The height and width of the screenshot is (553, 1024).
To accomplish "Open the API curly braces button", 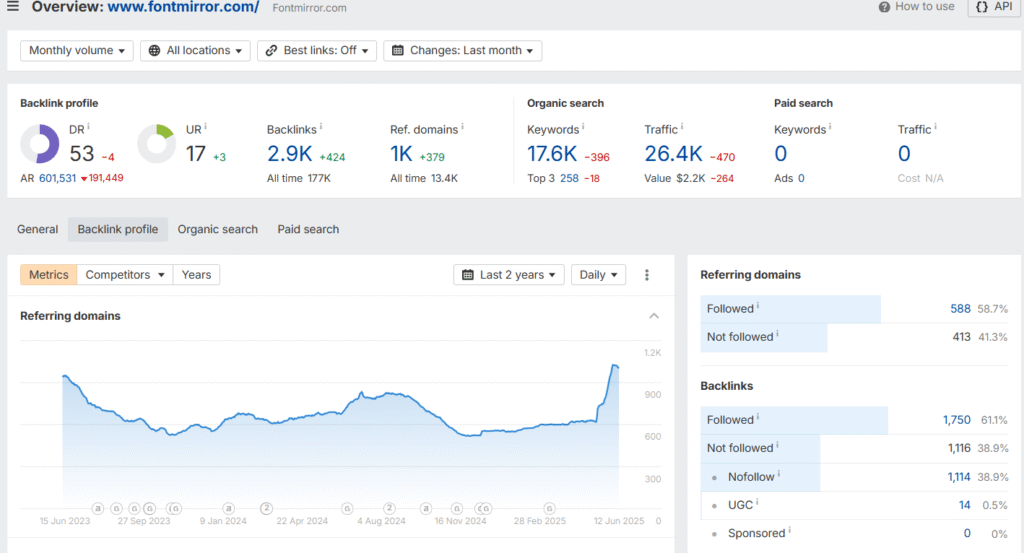I will tap(994, 7).
